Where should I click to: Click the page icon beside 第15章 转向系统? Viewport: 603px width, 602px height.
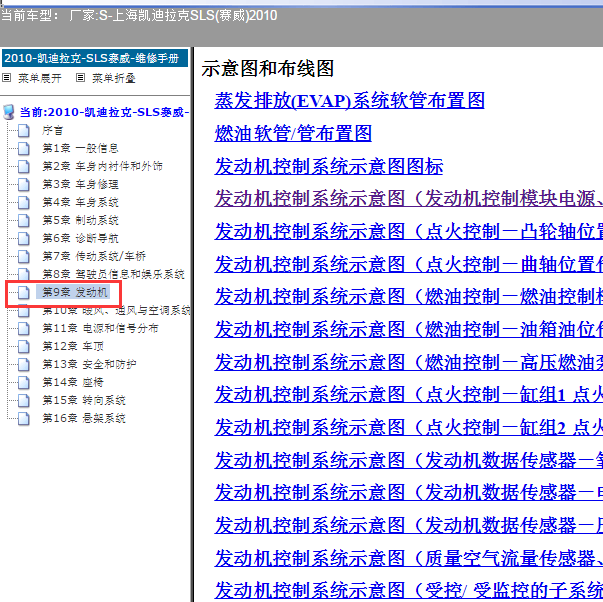click(23, 400)
